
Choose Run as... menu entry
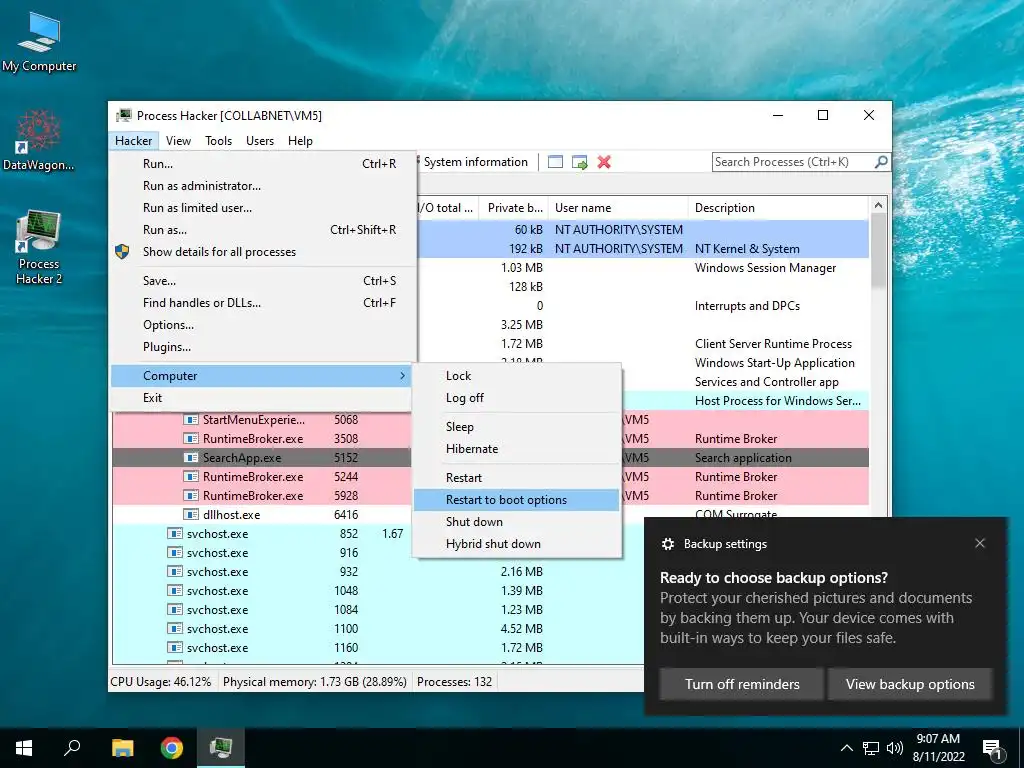point(263,230)
